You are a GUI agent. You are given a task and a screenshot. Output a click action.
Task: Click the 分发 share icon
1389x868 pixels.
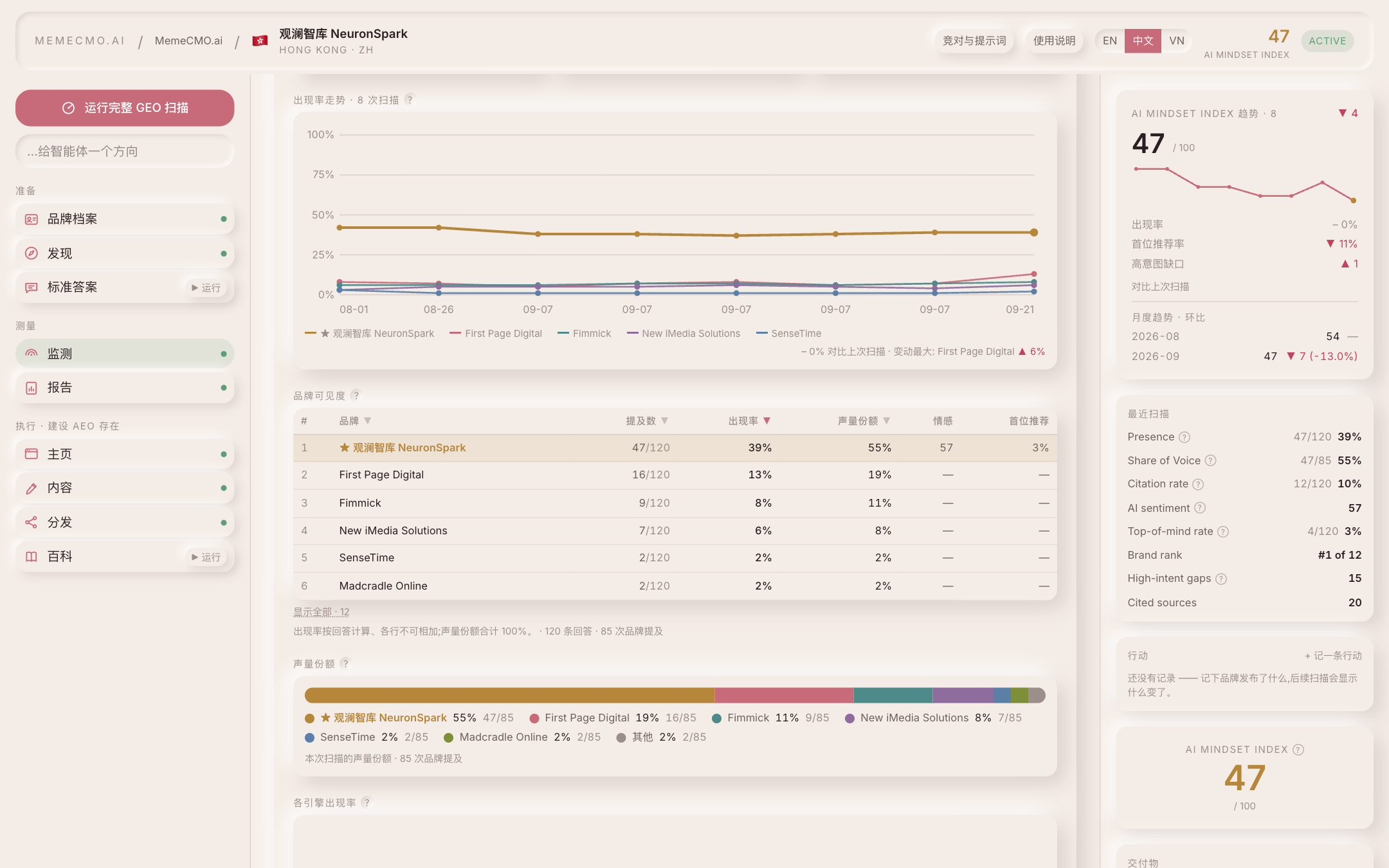[x=31, y=522]
